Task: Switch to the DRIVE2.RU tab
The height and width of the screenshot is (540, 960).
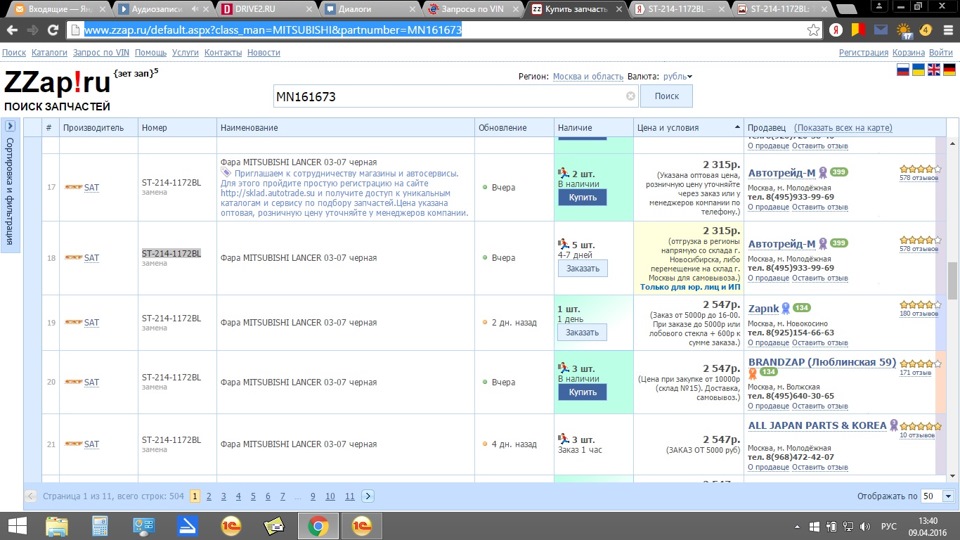Action: (x=265, y=9)
